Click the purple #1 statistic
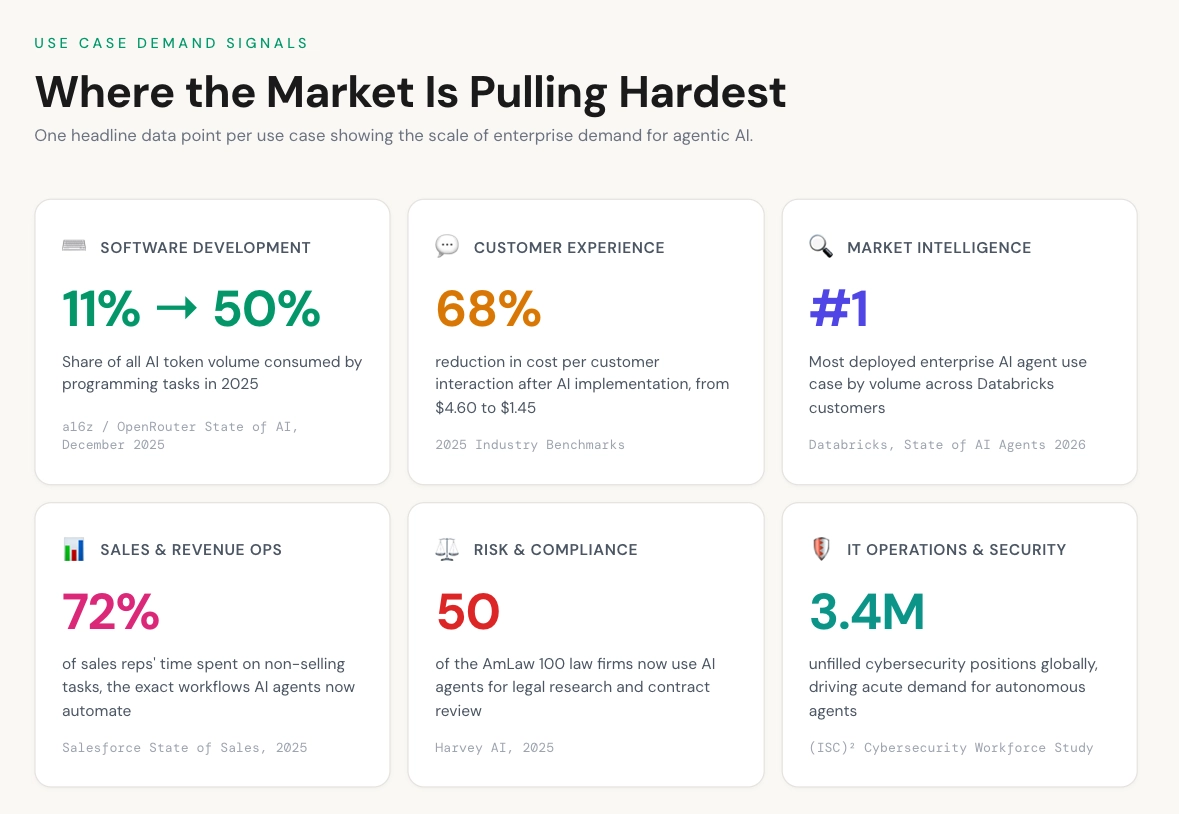The width and height of the screenshot is (1179, 814). [838, 309]
